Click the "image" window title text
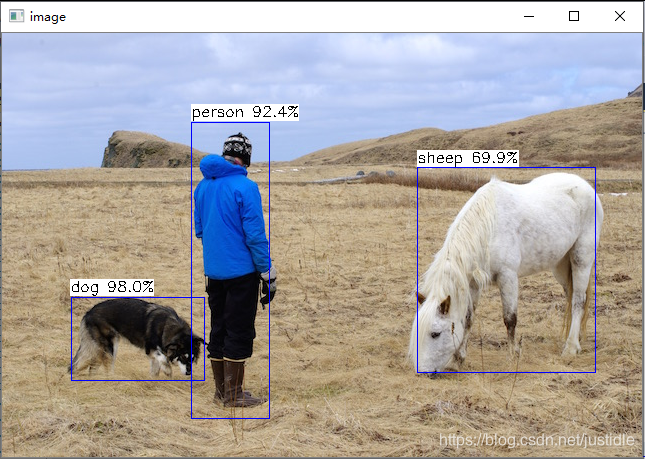 48,17
